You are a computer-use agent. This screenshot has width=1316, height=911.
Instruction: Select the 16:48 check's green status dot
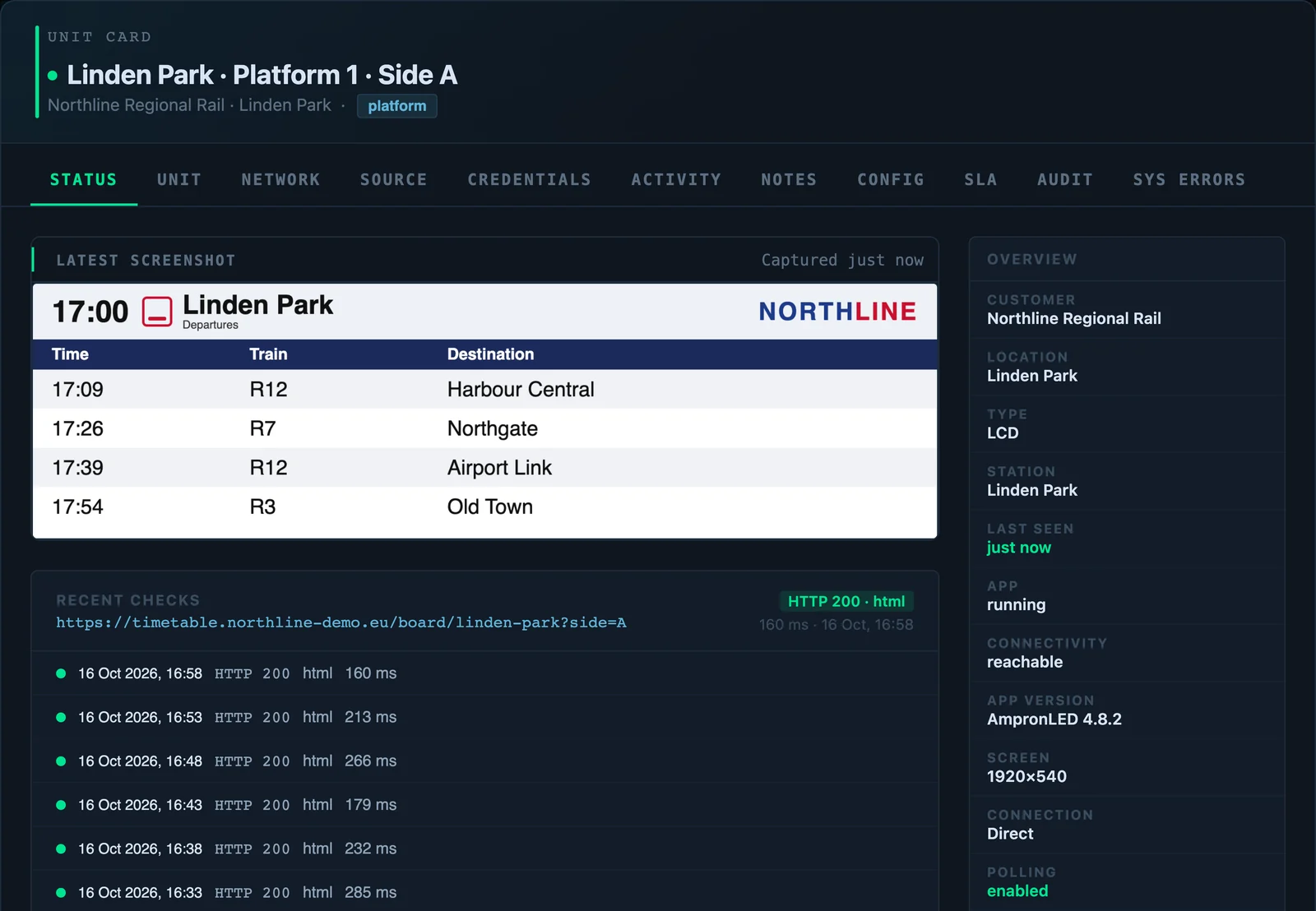point(61,761)
